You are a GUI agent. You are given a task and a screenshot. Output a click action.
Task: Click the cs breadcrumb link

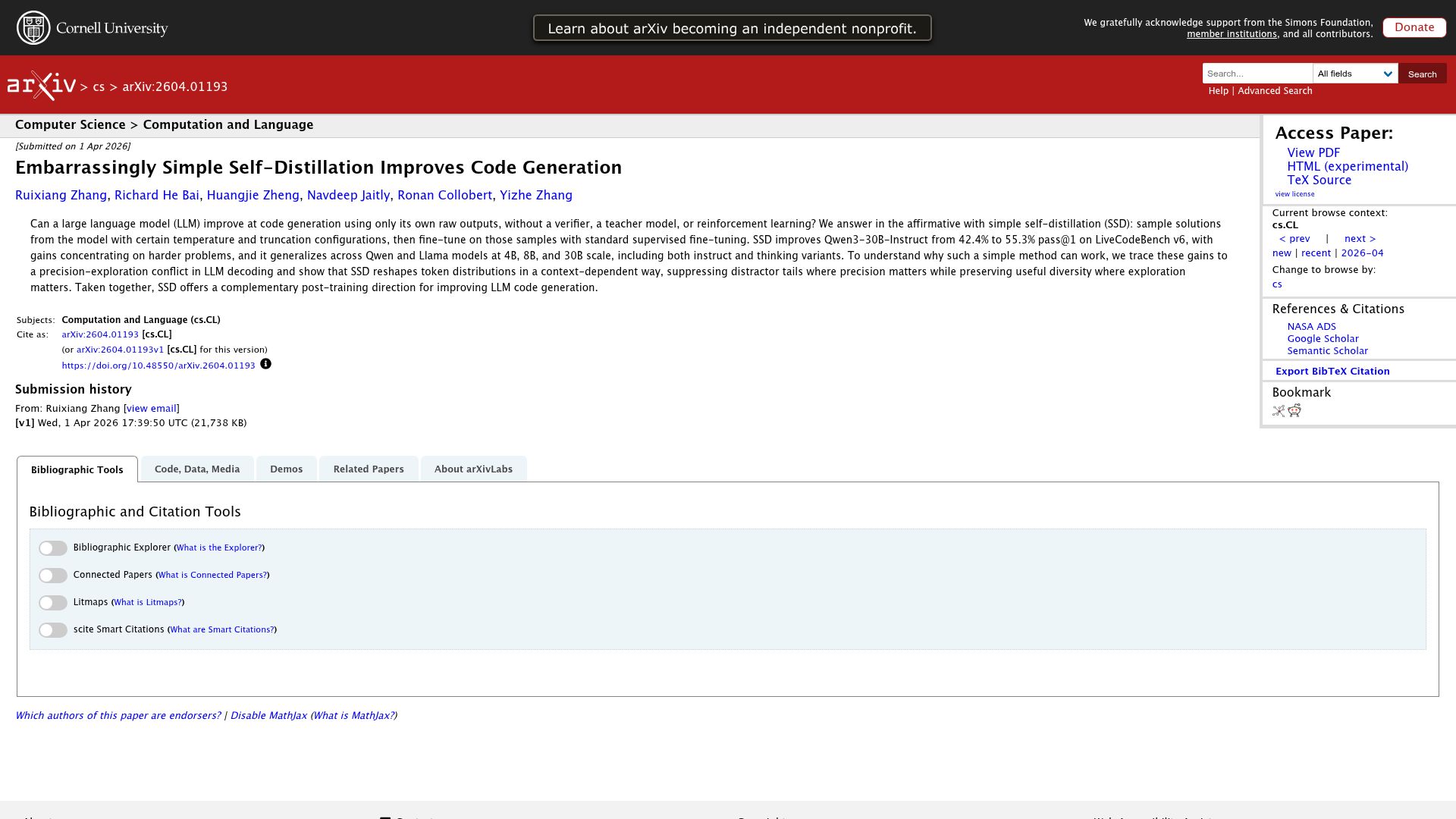tap(99, 86)
